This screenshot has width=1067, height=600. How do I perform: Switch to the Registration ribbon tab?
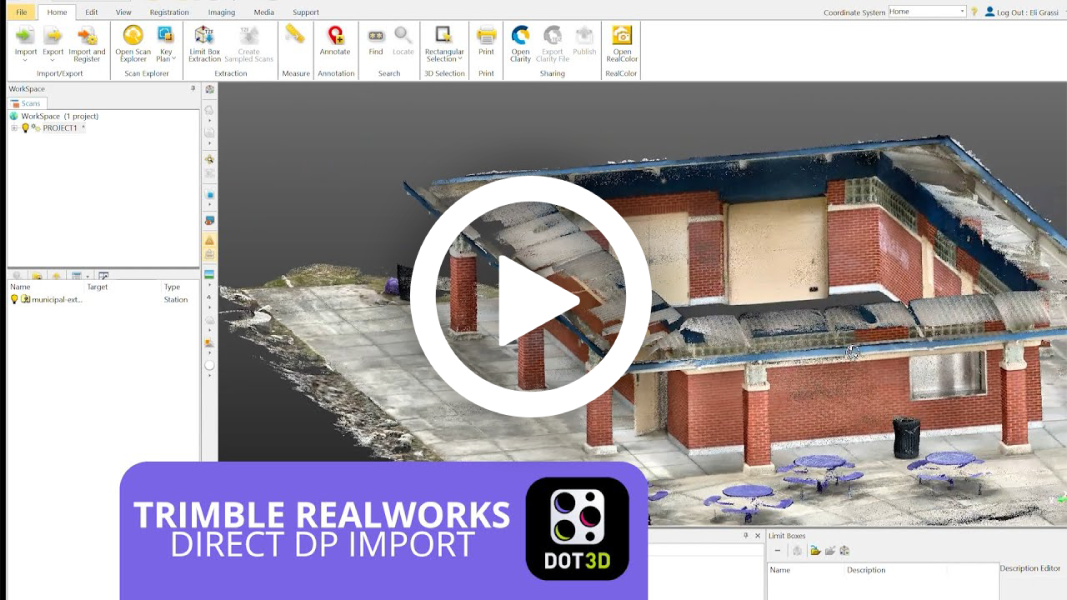click(x=169, y=12)
